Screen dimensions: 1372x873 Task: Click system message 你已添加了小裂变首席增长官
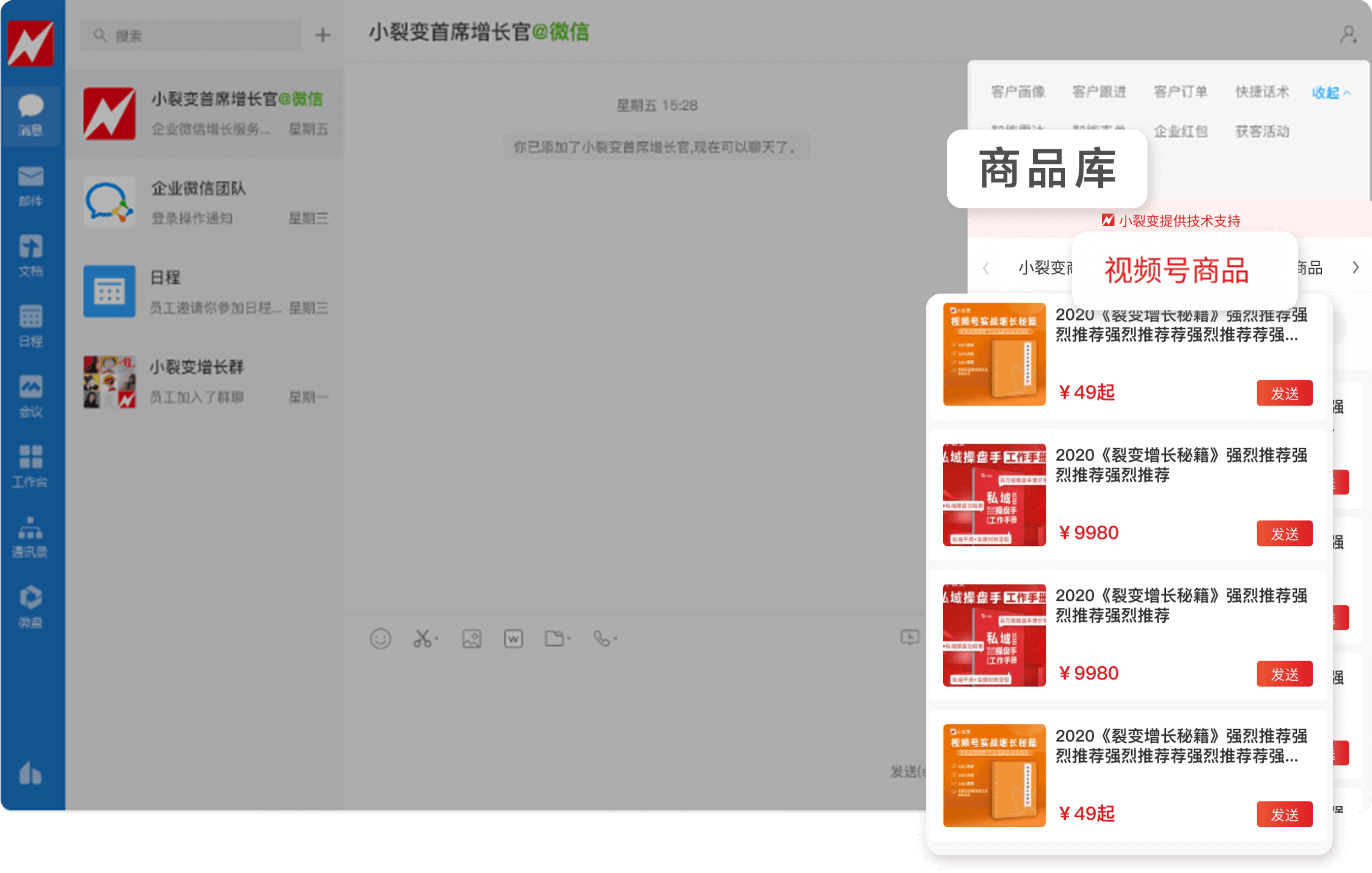(656, 148)
